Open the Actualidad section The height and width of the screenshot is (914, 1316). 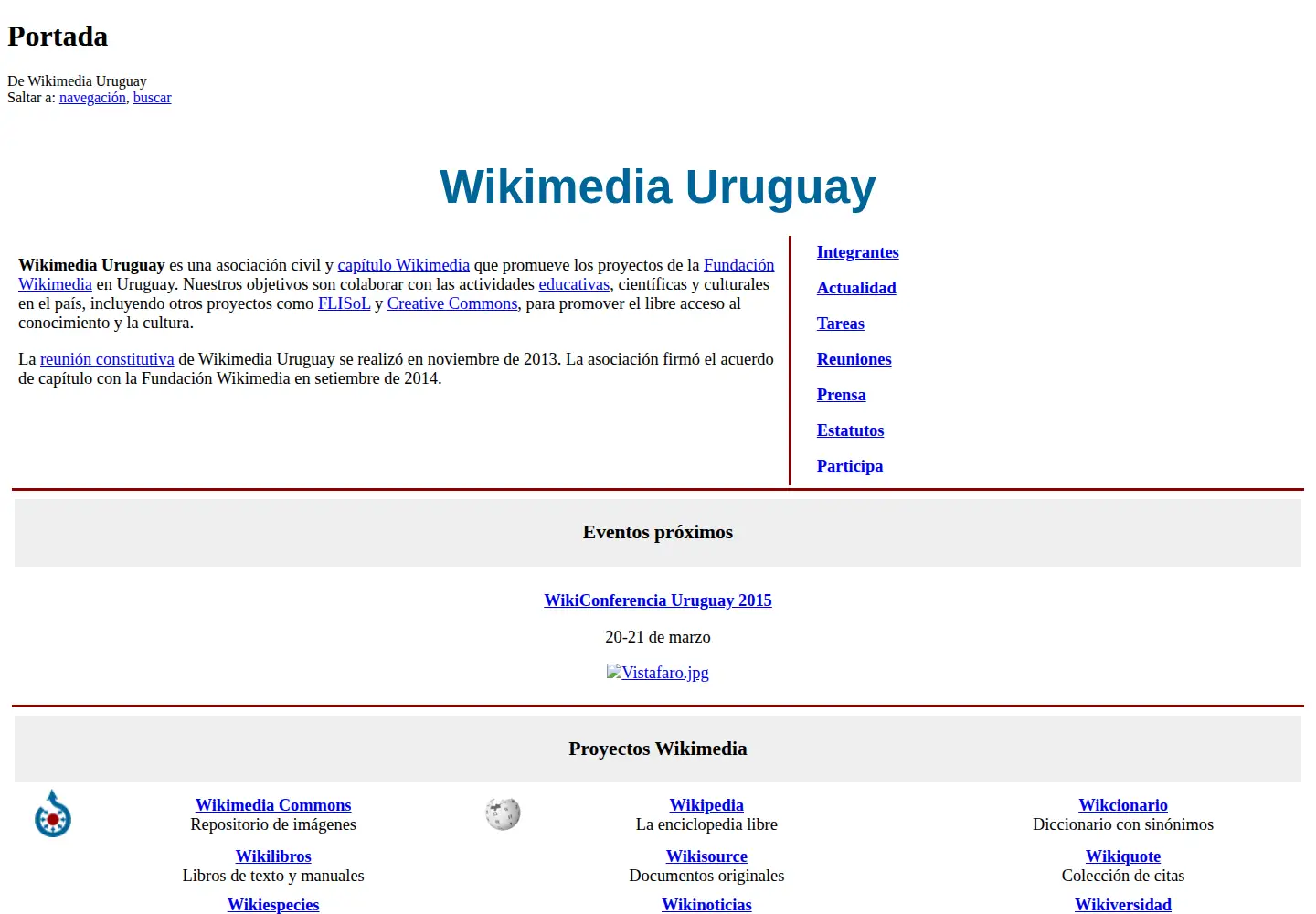[856, 288]
